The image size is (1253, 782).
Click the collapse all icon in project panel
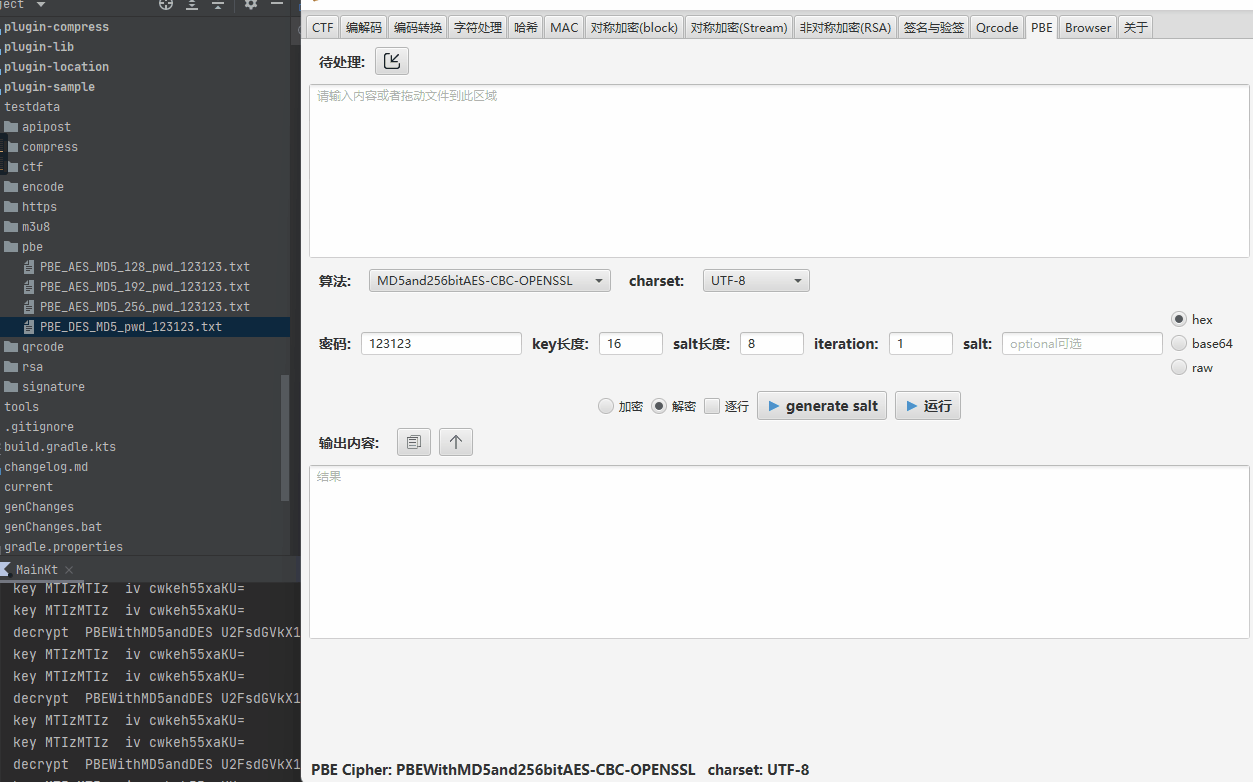[x=217, y=5]
